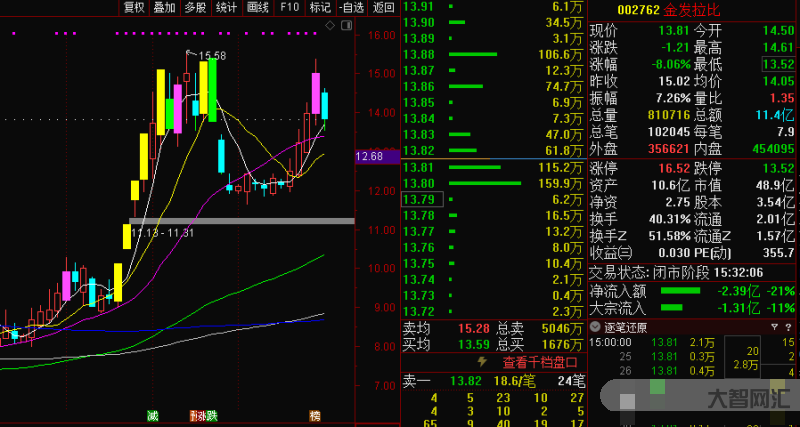This screenshot has height=427, width=800.
Task: Open the 画线 drawing tools
Action: click(x=258, y=7)
